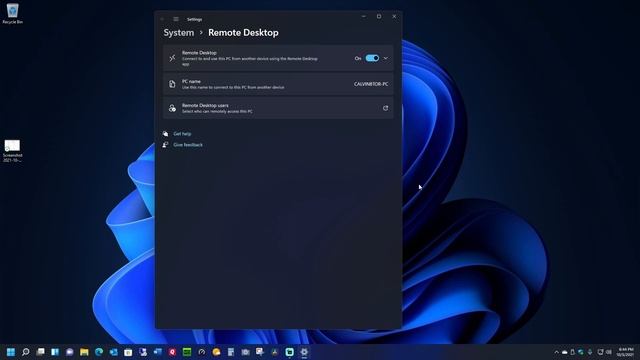Screen dimensions: 640x360
Task: Open the speedometer gauge taskbar app
Action: coord(202,352)
